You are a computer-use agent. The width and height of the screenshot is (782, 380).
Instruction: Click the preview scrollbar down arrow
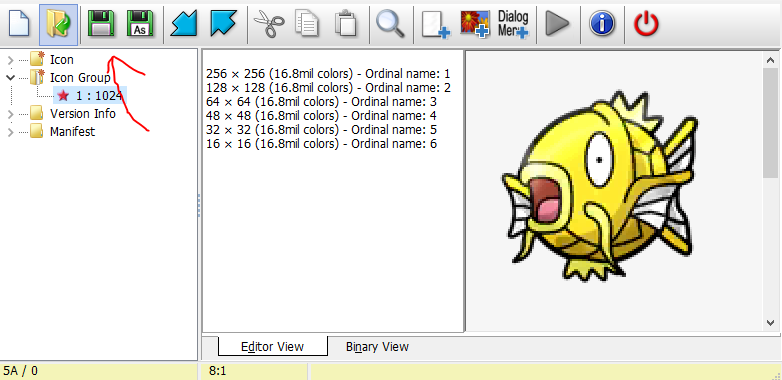(770, 323)
